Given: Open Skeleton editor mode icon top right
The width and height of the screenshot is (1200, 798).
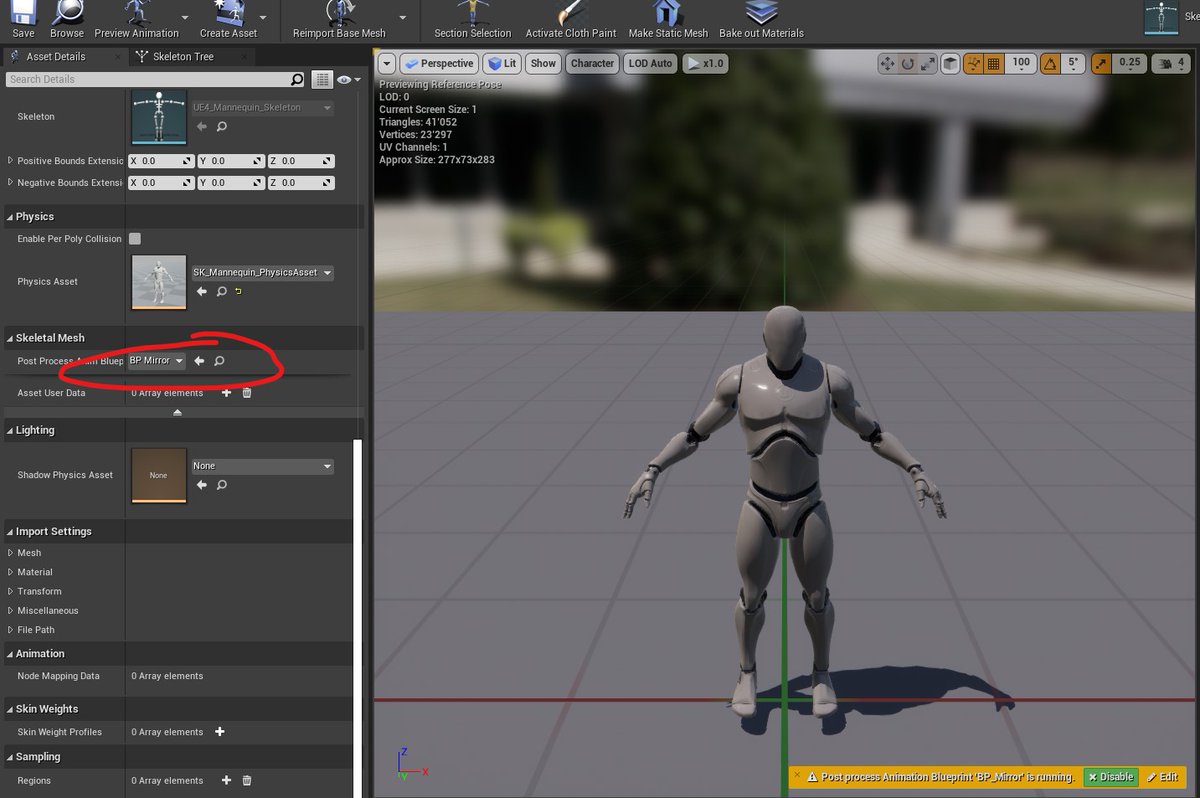Looking at the screenshot, I should pyautogui.click(x=1161, y=17).
